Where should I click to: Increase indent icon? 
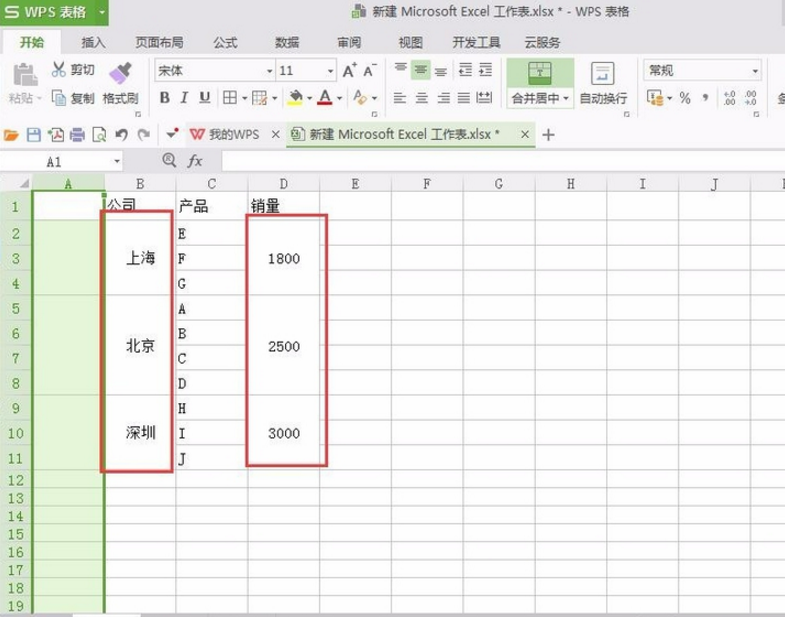click(x=486, y=70)
